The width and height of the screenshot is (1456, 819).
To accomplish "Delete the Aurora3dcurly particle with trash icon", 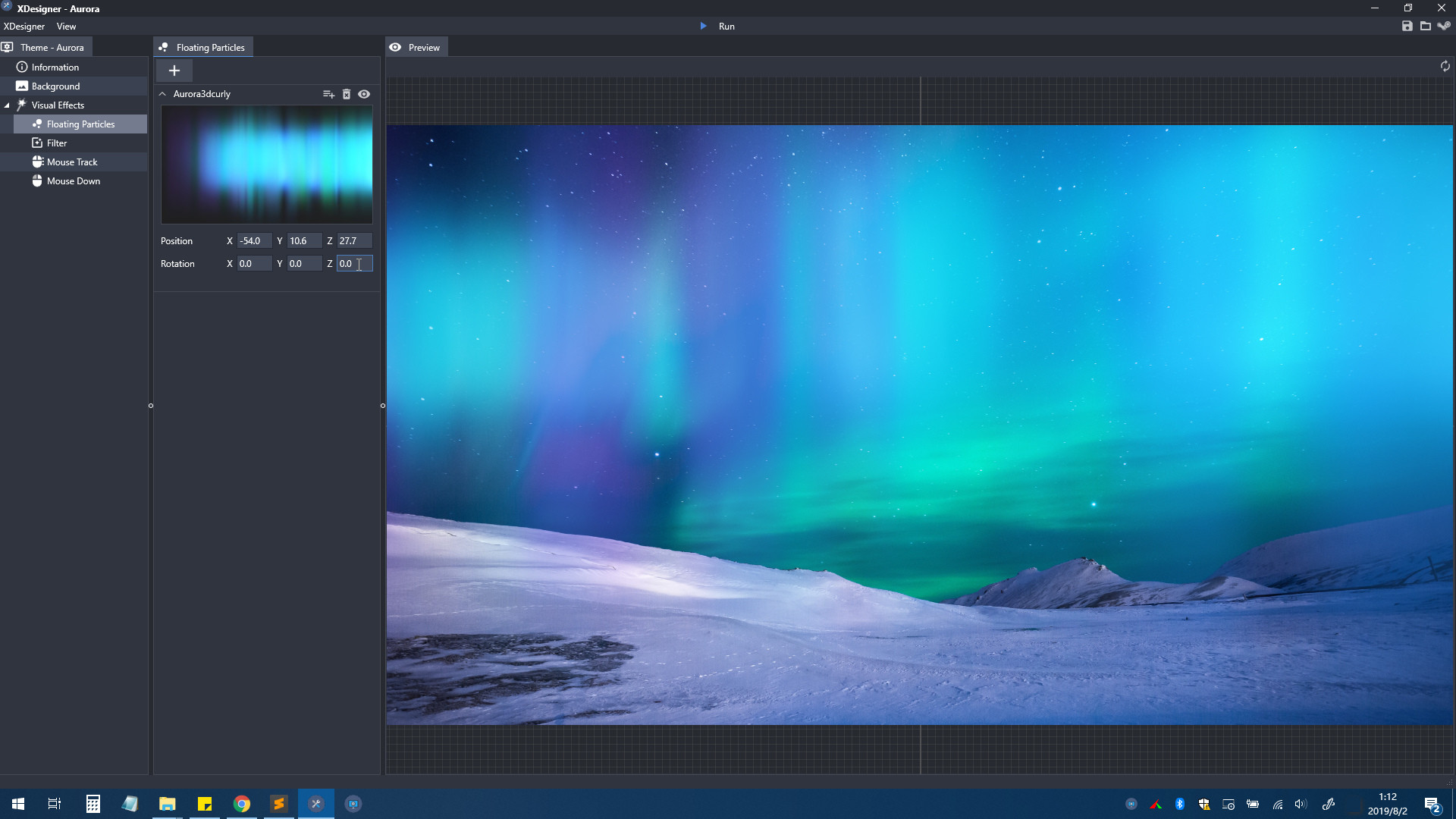I will coord(347,94).
